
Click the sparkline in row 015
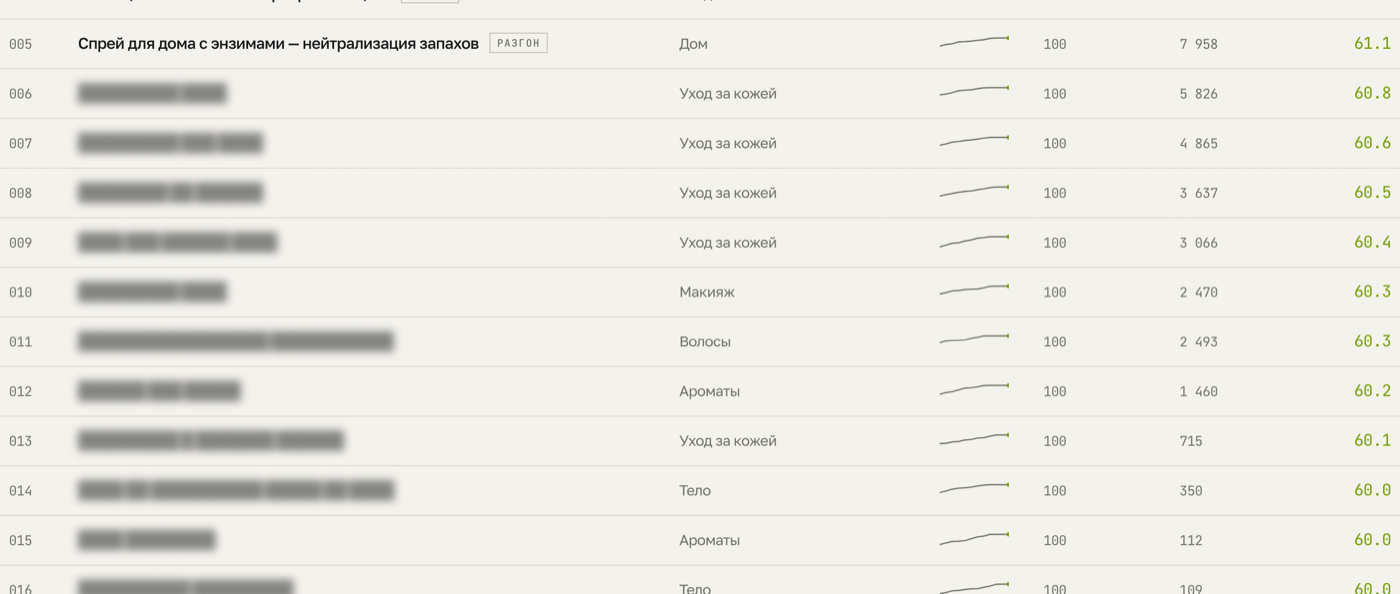point(974,538)
